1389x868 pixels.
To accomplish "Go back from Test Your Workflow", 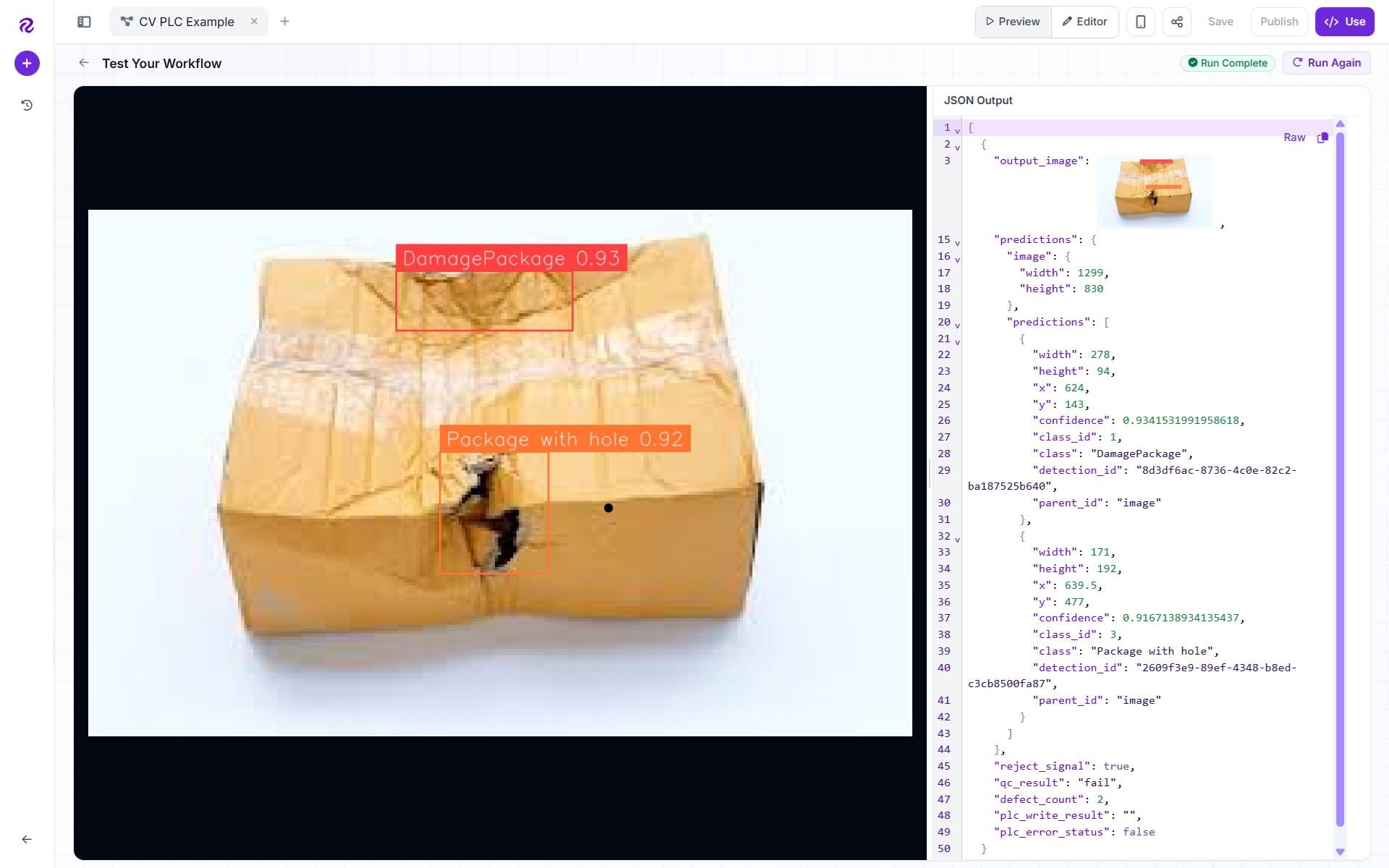I will tap(84, 63).
